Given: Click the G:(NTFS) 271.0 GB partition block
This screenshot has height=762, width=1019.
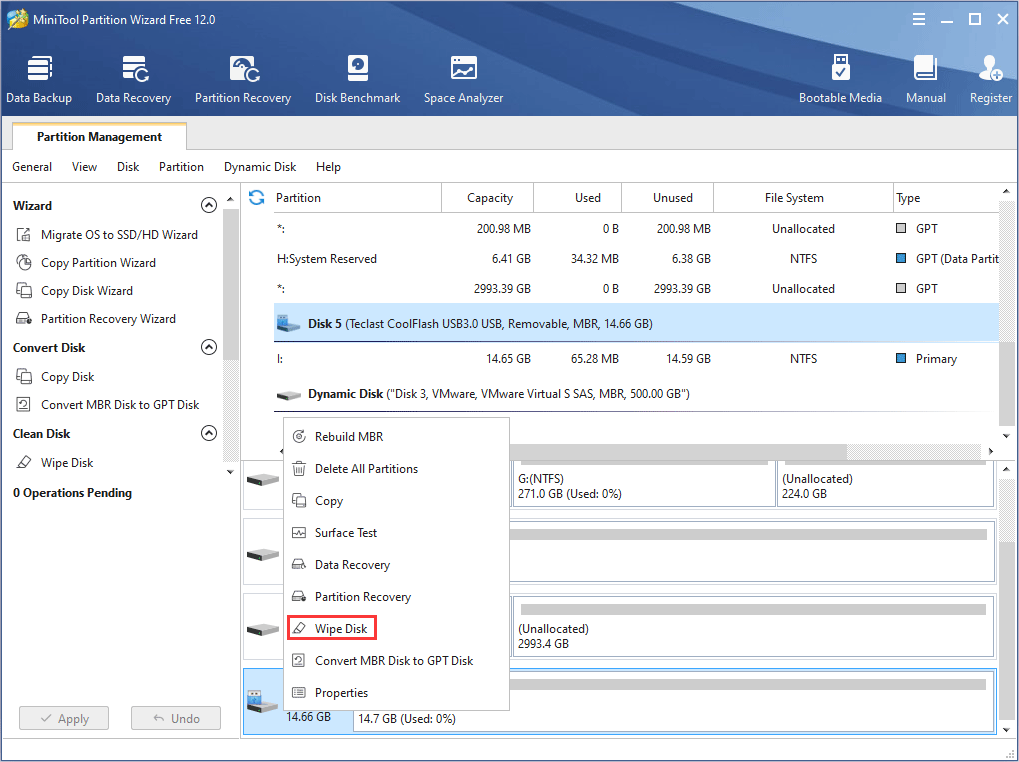Looking at the screenshot, I should 644,484.
